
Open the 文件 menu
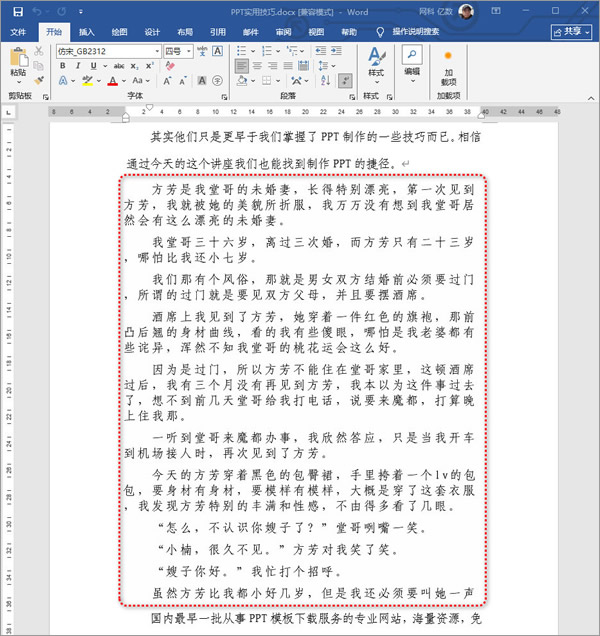[x=17, y=32]
